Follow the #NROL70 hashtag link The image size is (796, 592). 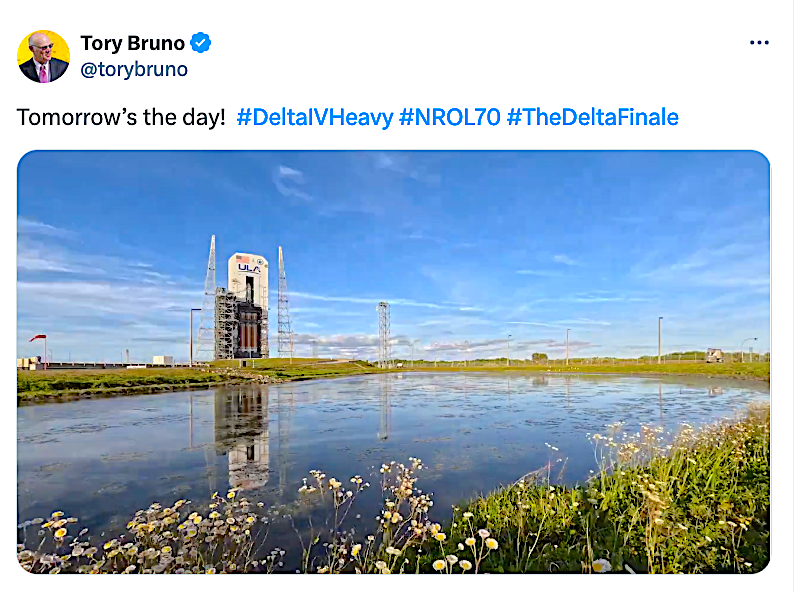[x=449, y=117]
